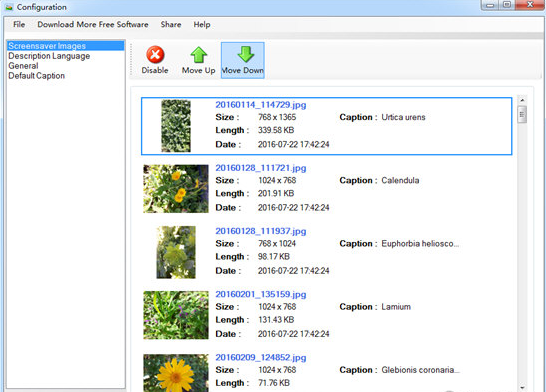Select Default Caption in sidebar
546x392 pixels.
tap(37, 76)
